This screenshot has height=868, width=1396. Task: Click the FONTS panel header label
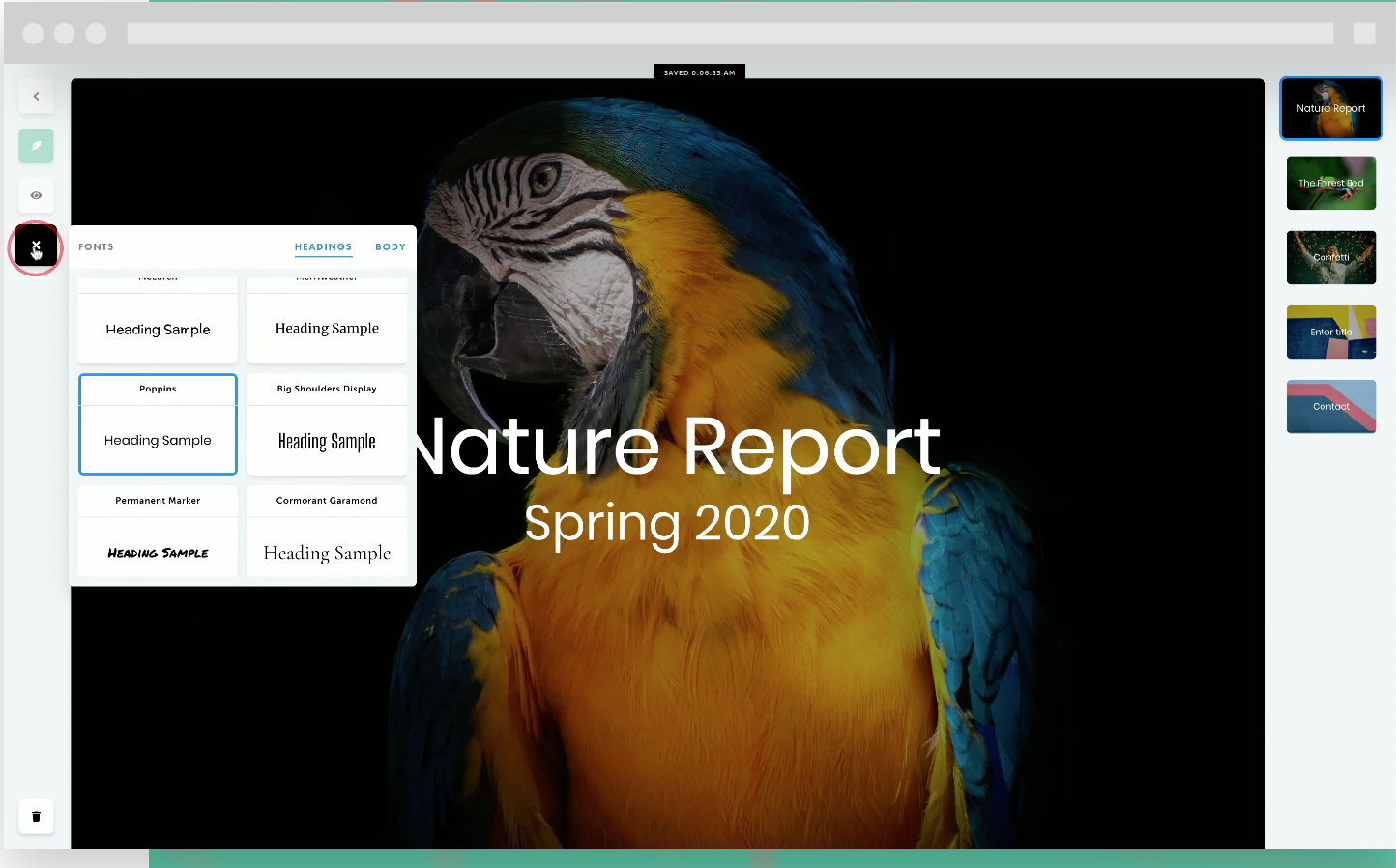[x=96, y=247]
